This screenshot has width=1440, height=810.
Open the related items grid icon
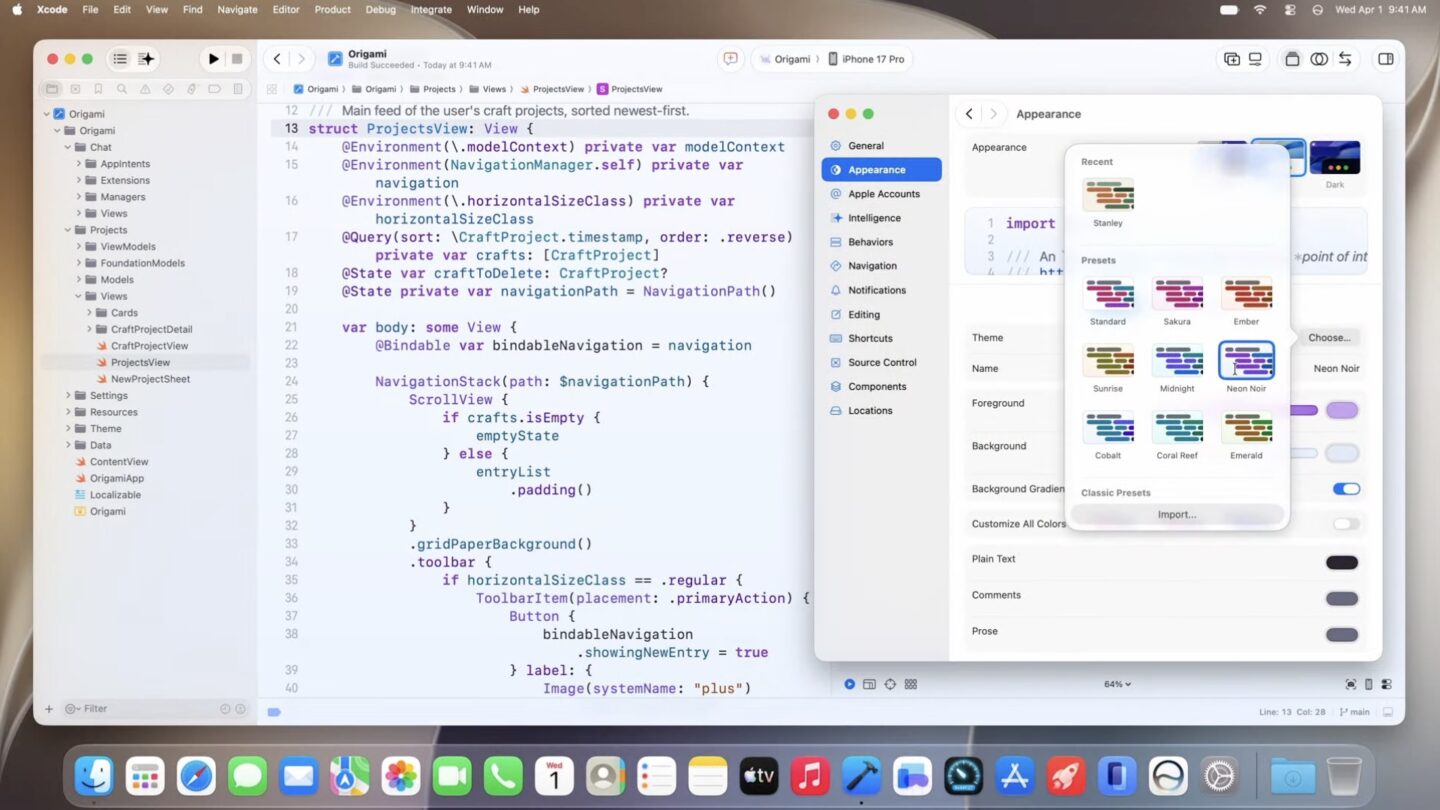[x=272, y=89]
